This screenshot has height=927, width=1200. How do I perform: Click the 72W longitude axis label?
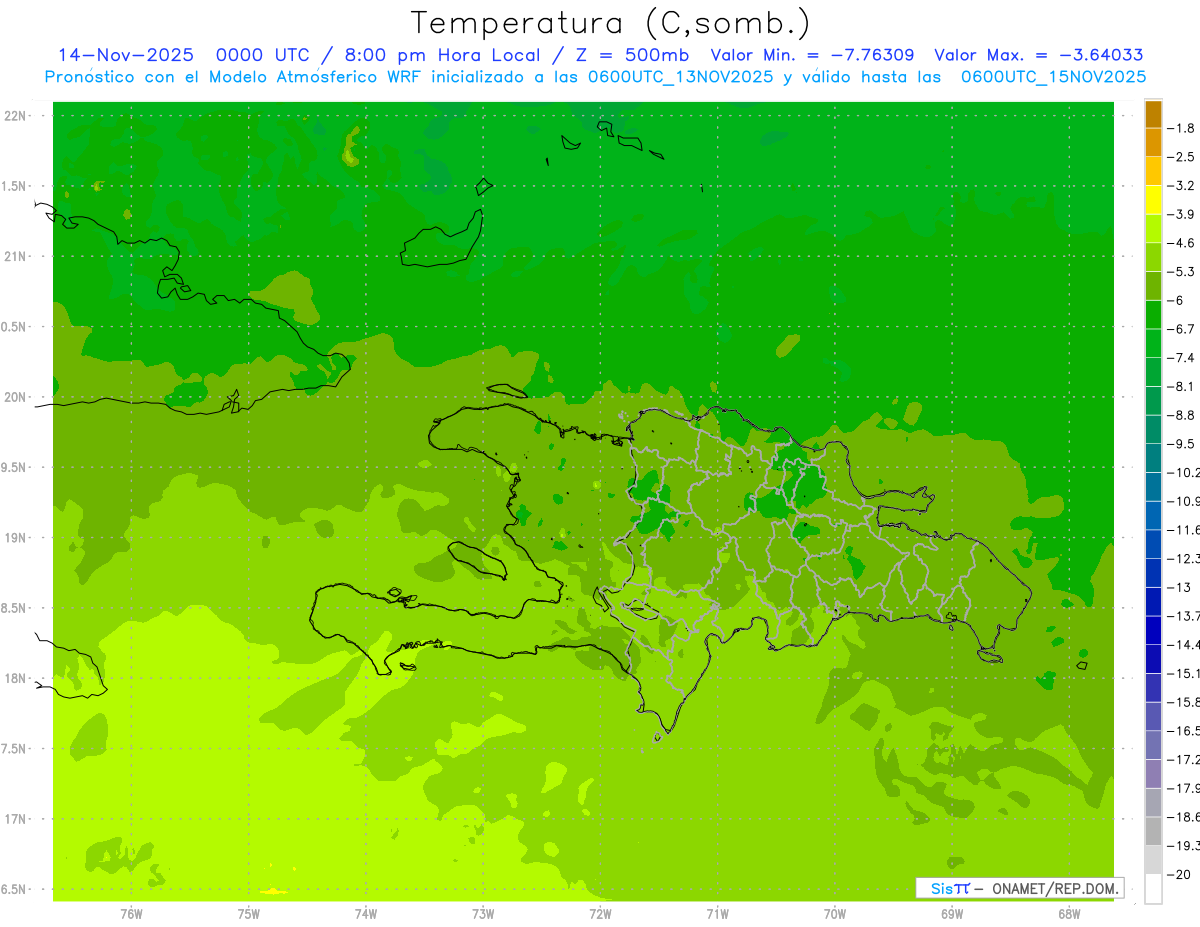click(600, 915)
